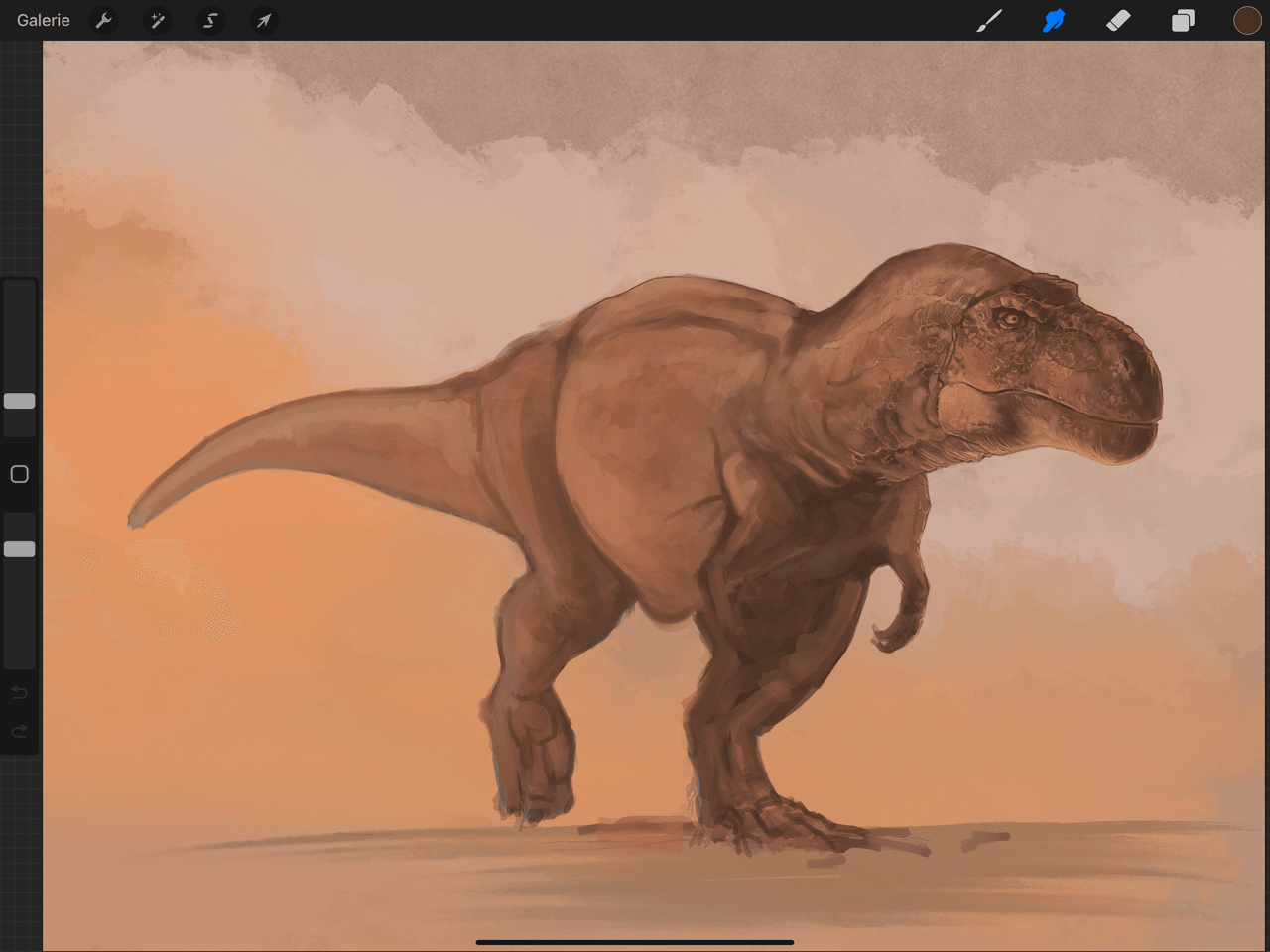Image resolution: width=1270 pixels, height=952 pixels.
Task: Open the Adjustments magic wand menu
Action: [157, 20]
